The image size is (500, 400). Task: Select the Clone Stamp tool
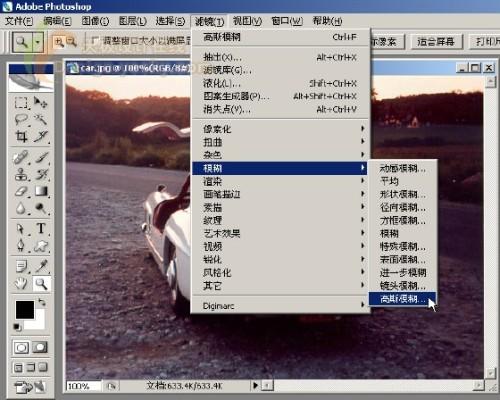click(21, 174)
